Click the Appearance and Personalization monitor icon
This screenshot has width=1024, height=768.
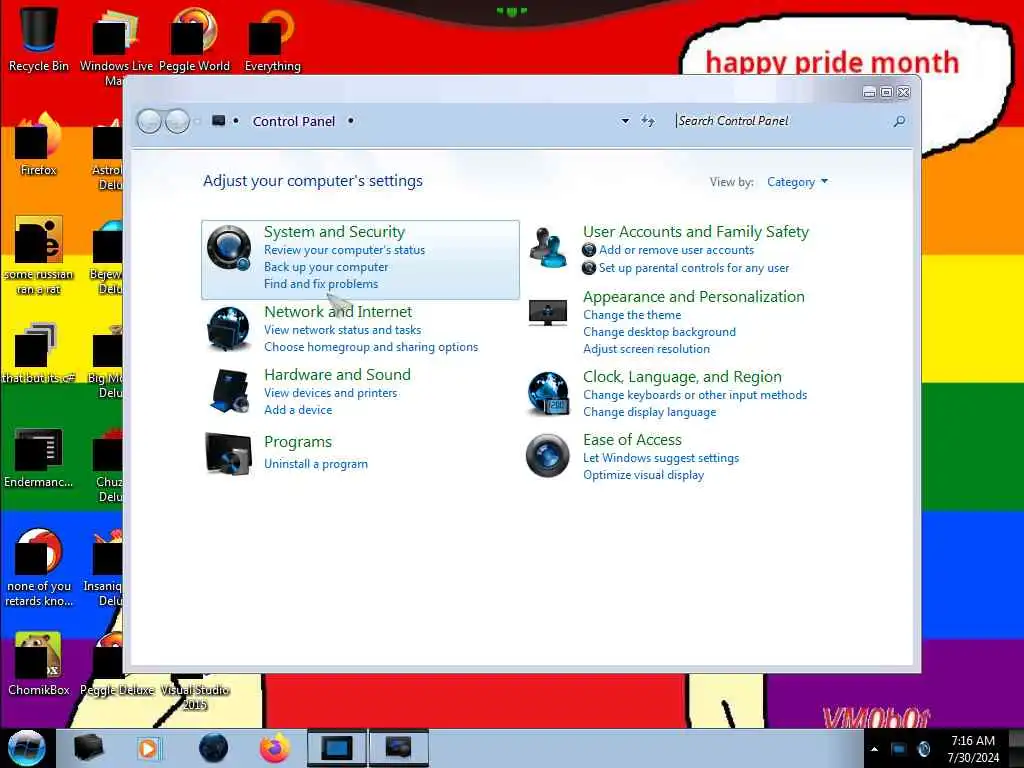tap(547, 313)
